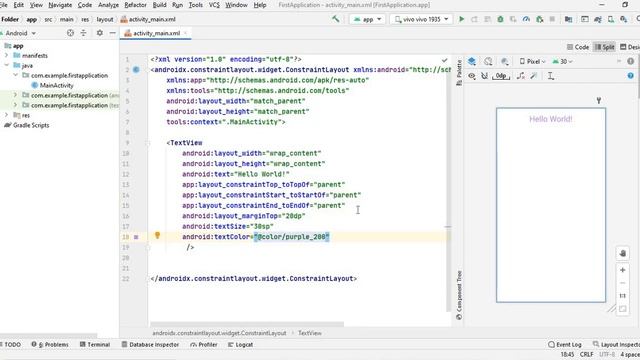Open the vivo vivo 1935 device dropdown
The width and height of the screenshot is (640, 360).
421,19
